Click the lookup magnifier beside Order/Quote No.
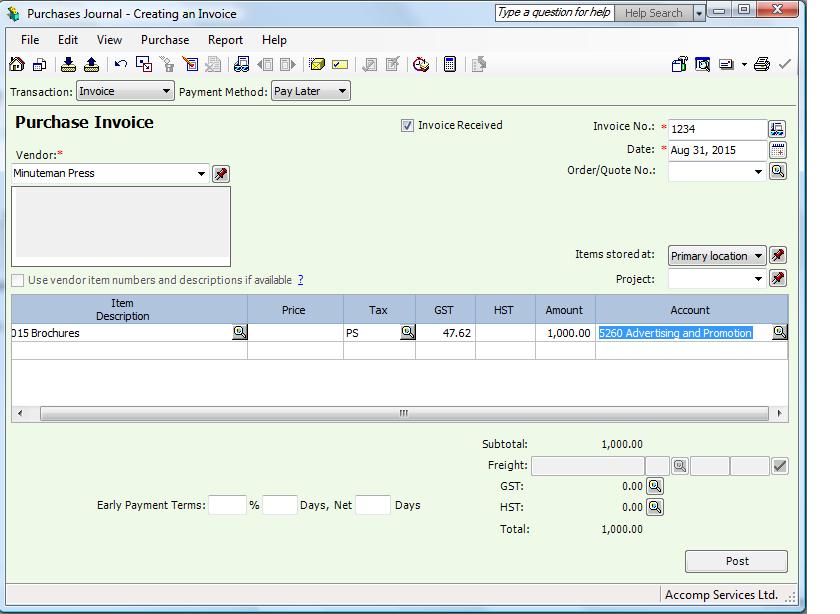This screenshot has height=614, width=840. (x=778, y=171)
